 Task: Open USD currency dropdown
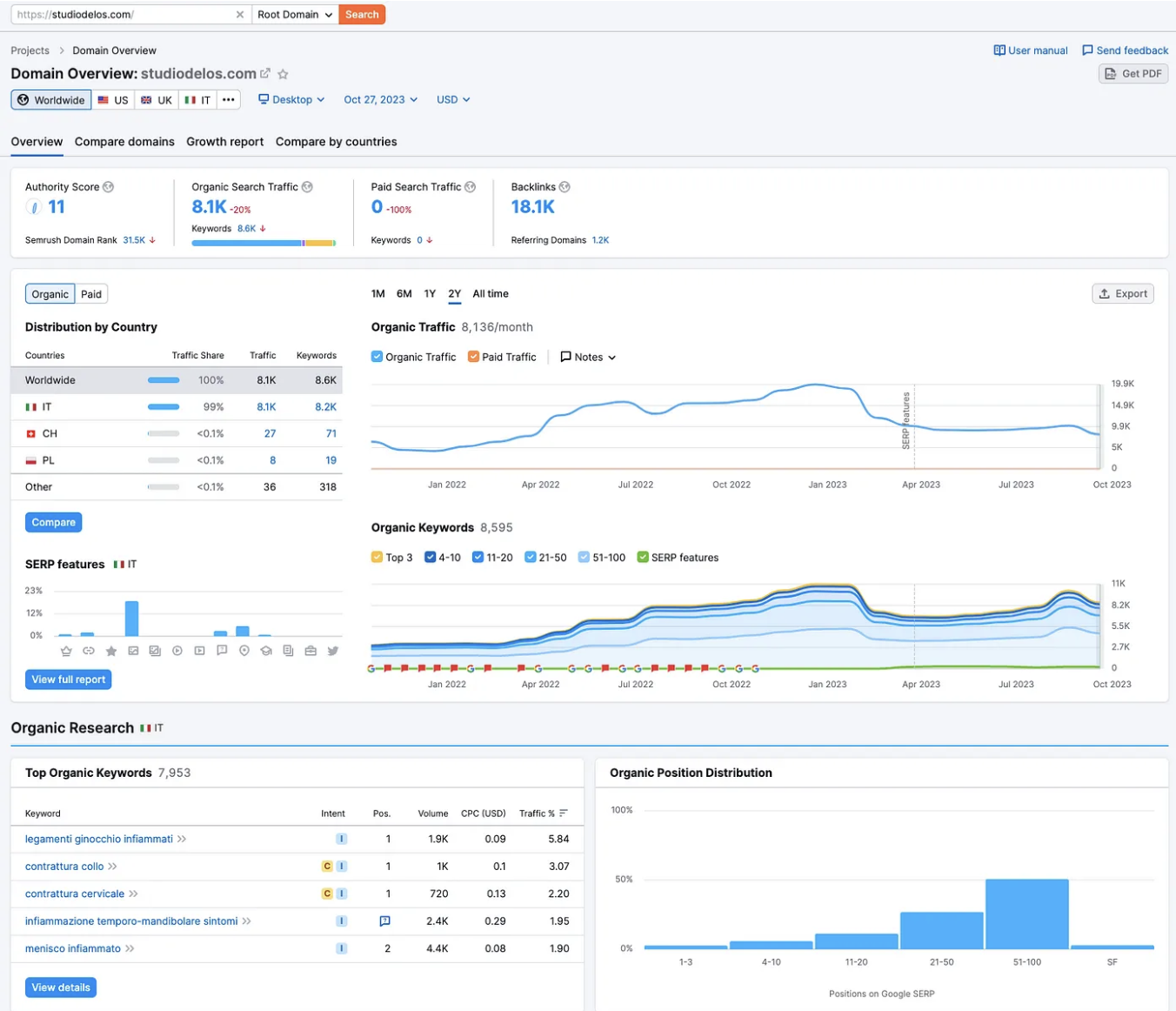click(x=453, y=100)
